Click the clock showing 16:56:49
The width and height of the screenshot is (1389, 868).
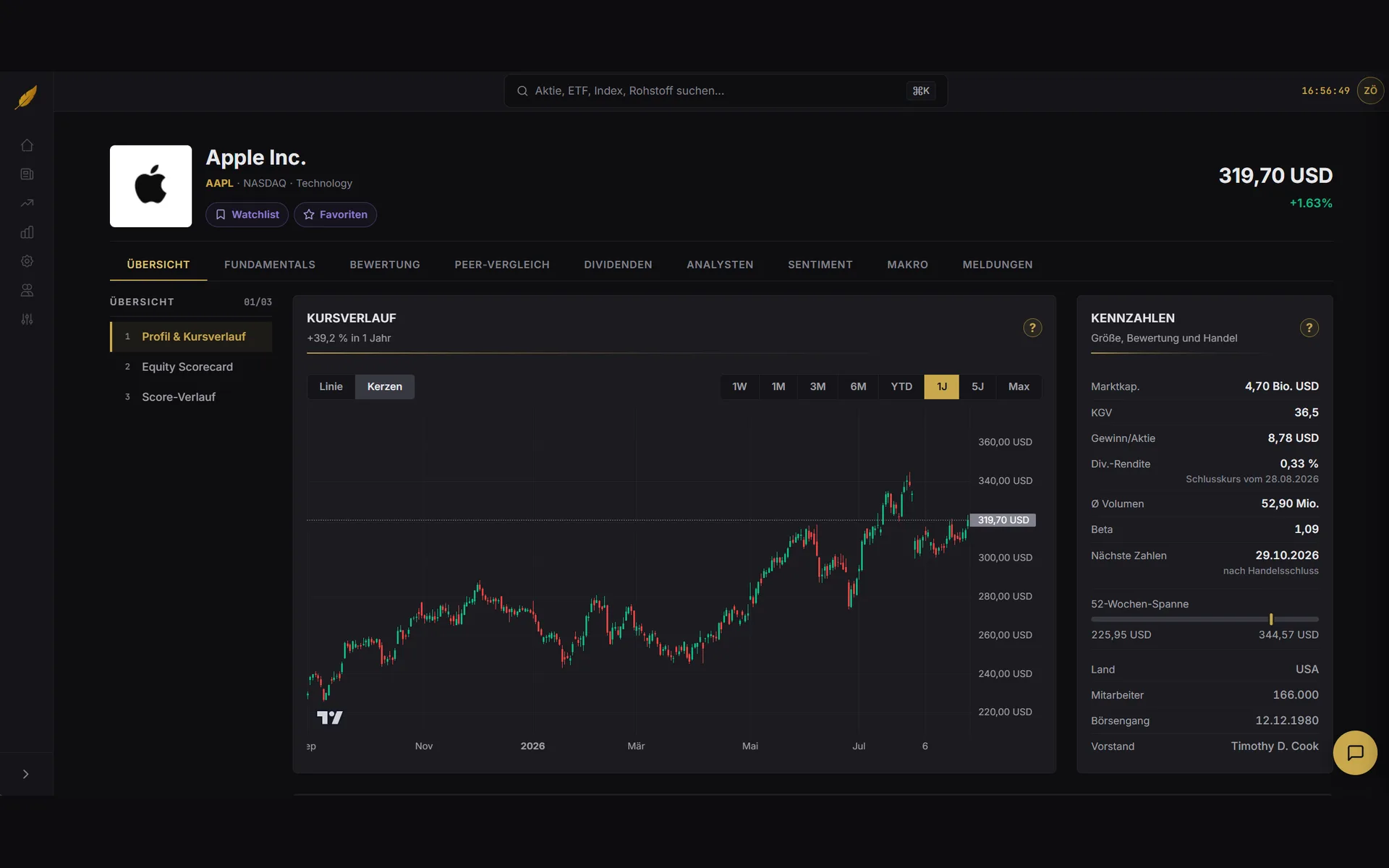point(1325,91)
